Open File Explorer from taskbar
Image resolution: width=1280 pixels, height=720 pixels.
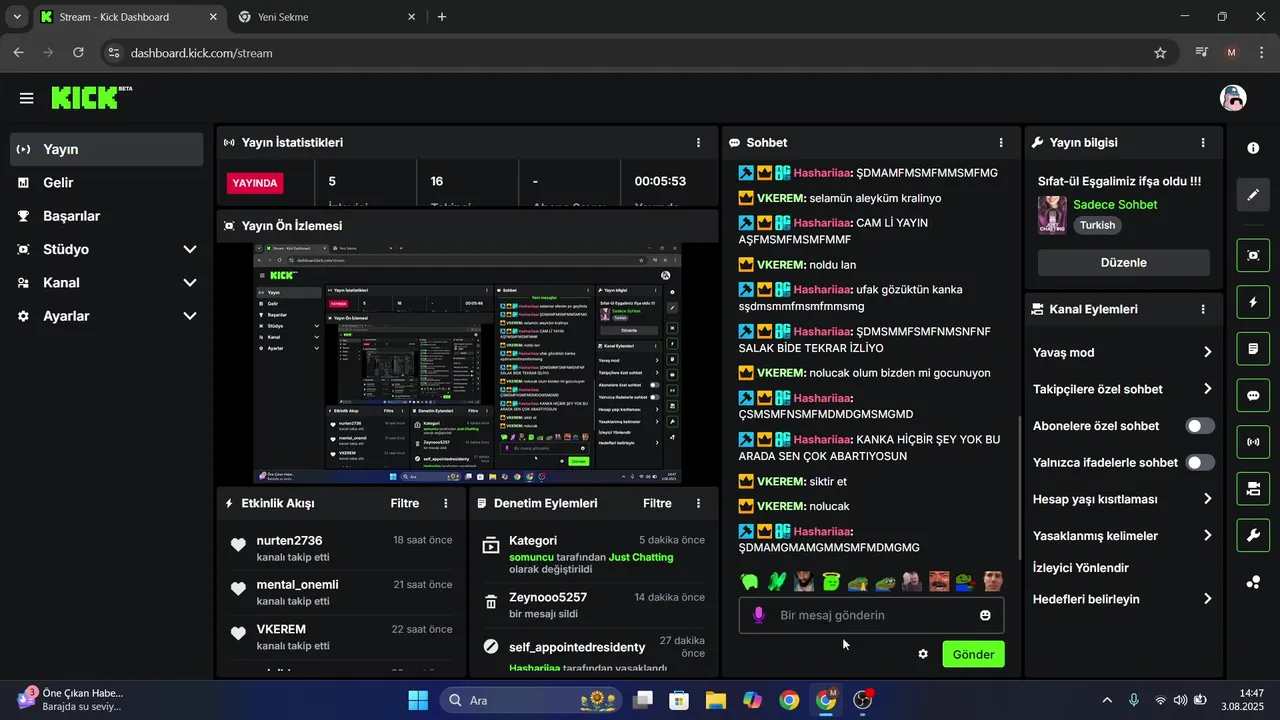pos(715,700)
